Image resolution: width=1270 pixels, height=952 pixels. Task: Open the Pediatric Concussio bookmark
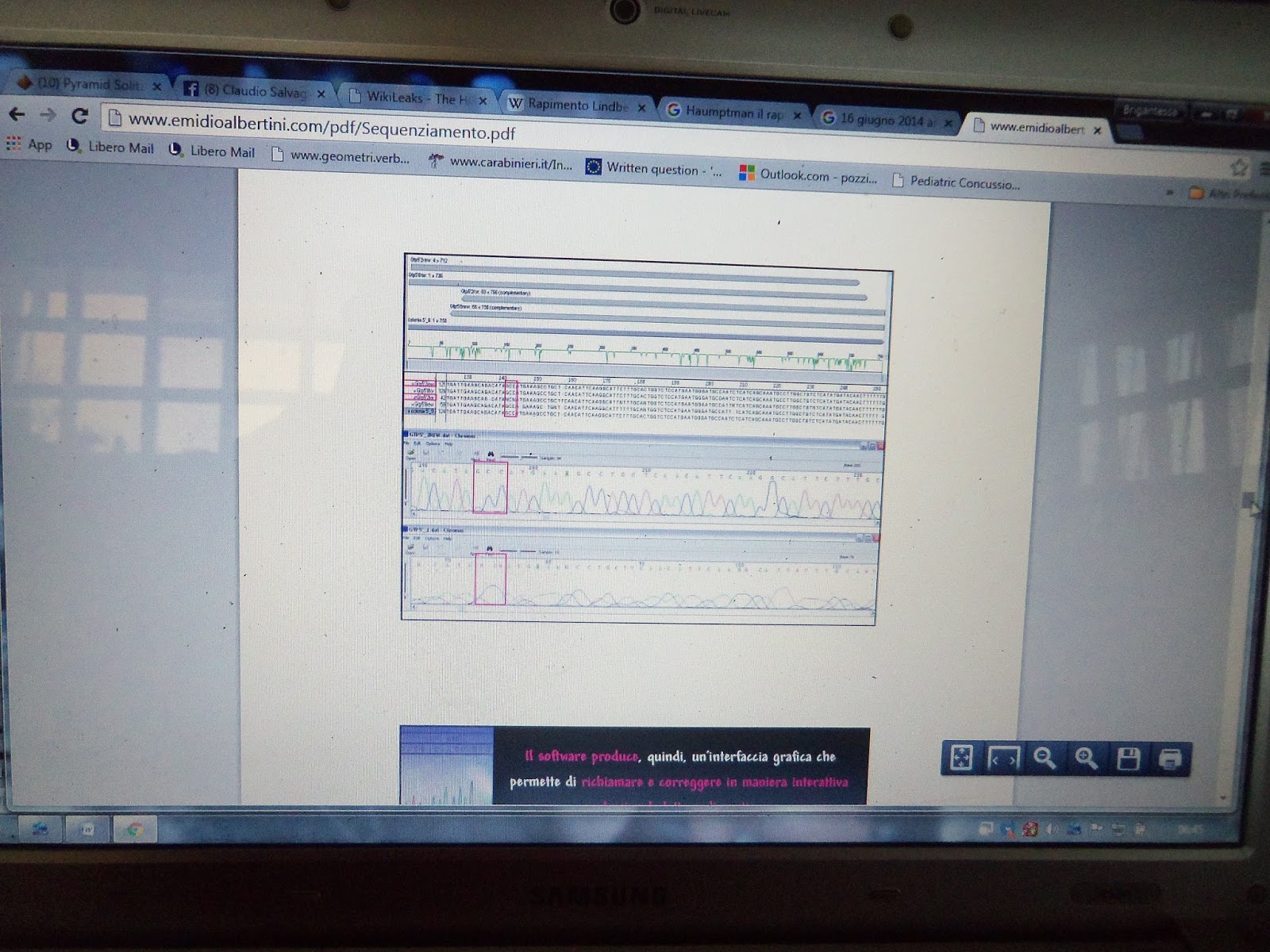click(x=956, y=182)
